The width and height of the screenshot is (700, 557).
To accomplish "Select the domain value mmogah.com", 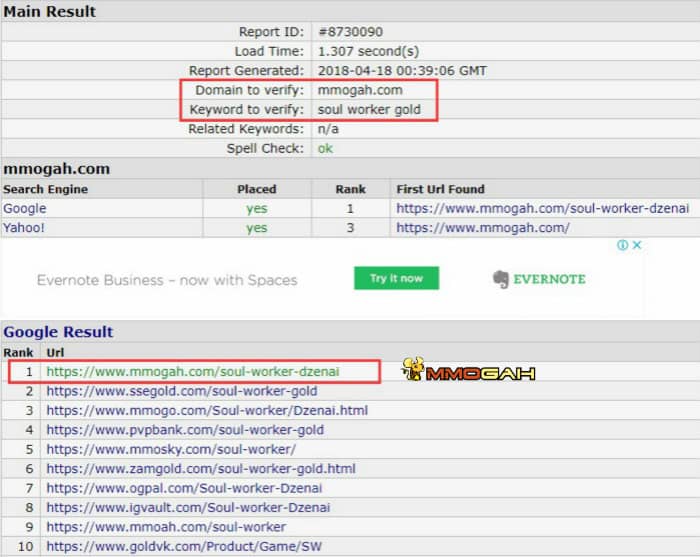I will pos(360,90).
